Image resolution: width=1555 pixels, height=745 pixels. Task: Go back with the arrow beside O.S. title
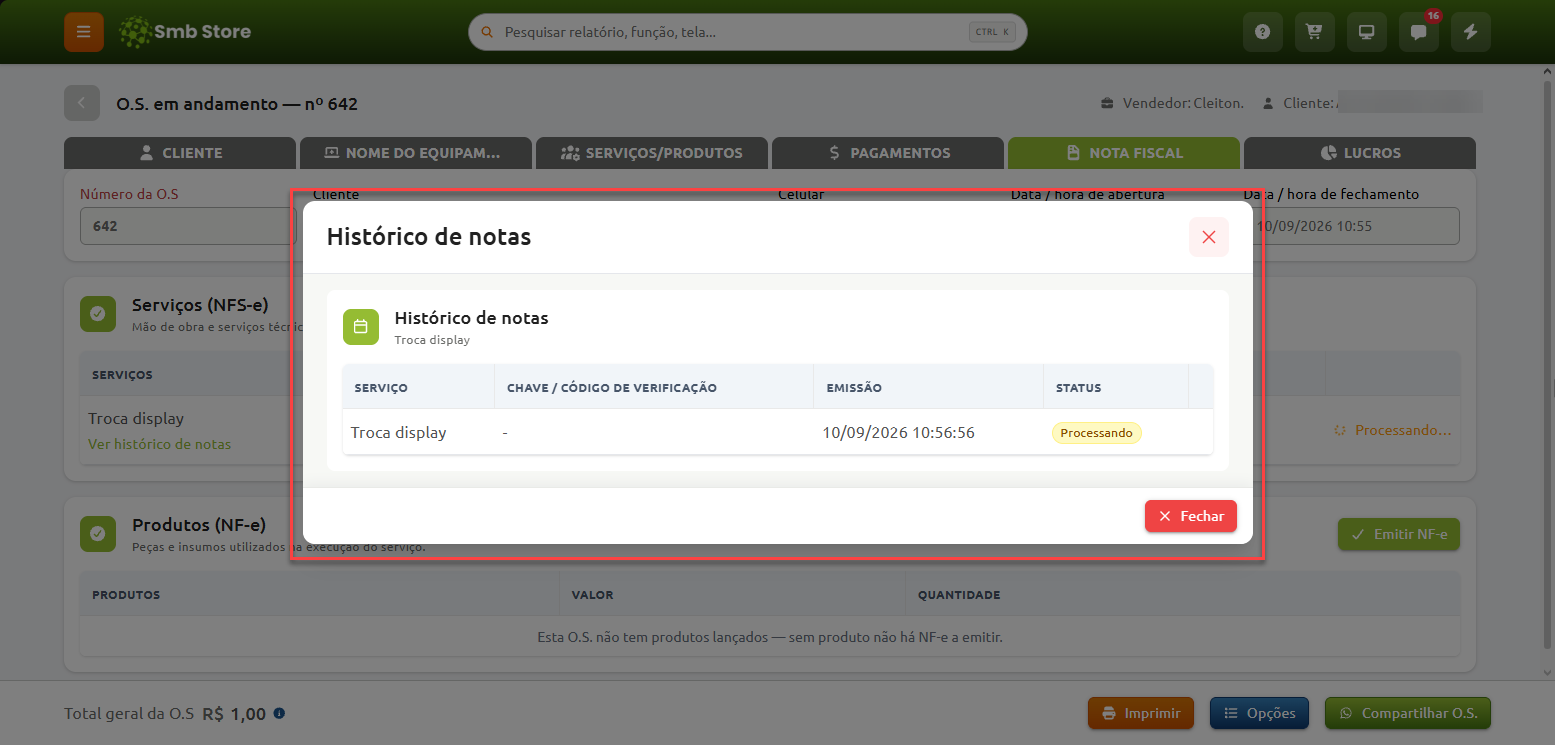pyautogui.click(x=82, y=103)
